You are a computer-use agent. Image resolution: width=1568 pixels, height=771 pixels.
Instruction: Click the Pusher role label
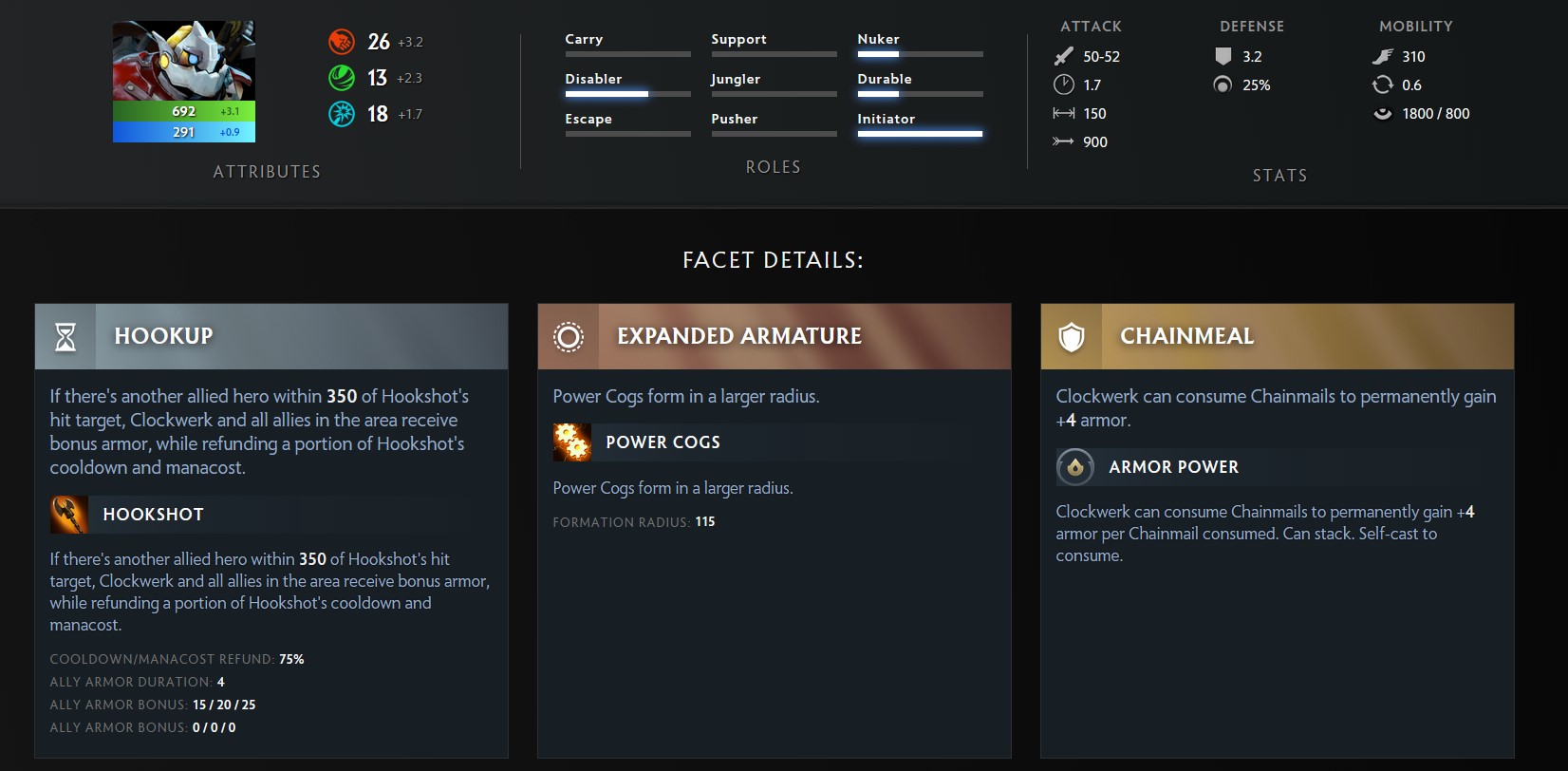[735, 119]
